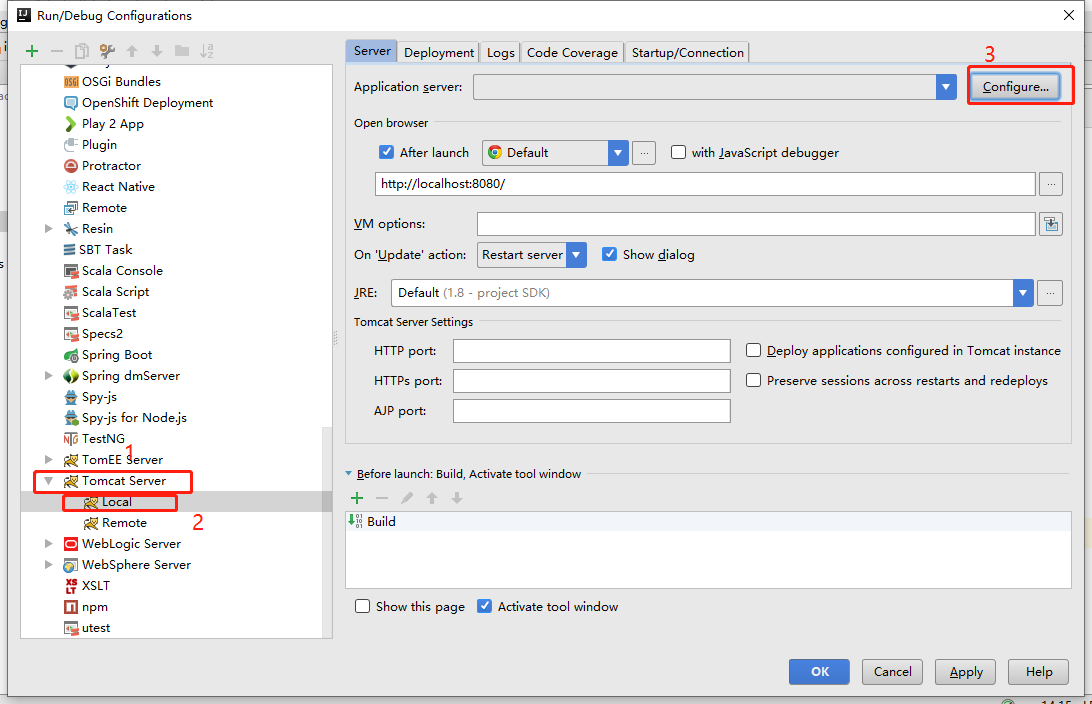Click the green add new configuration plus icon
Image resolution: width=1092 pixels, height=704 pixels.
pyautogui.click(x=32, y=51)
